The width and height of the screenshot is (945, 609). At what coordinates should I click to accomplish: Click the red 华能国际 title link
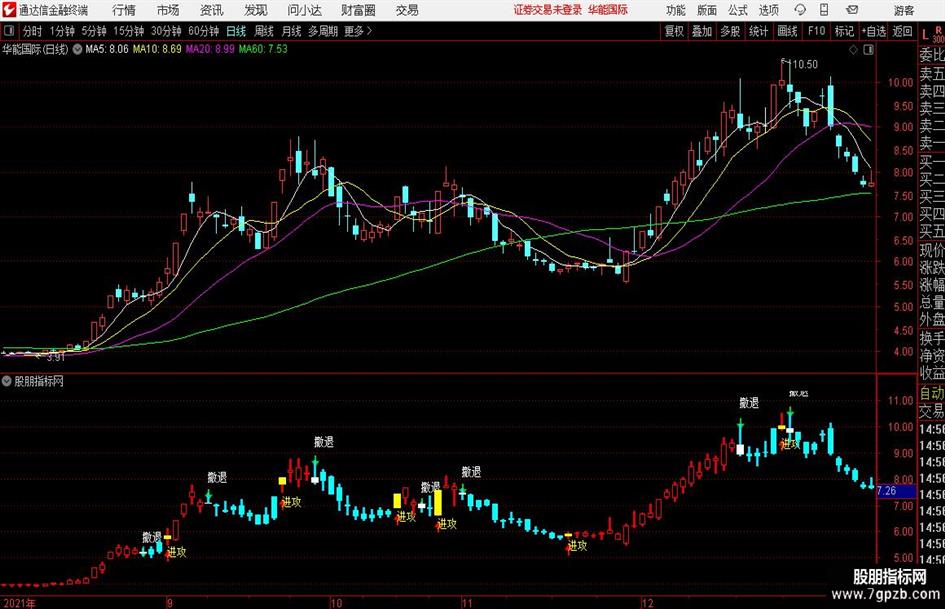click(608, 10)
